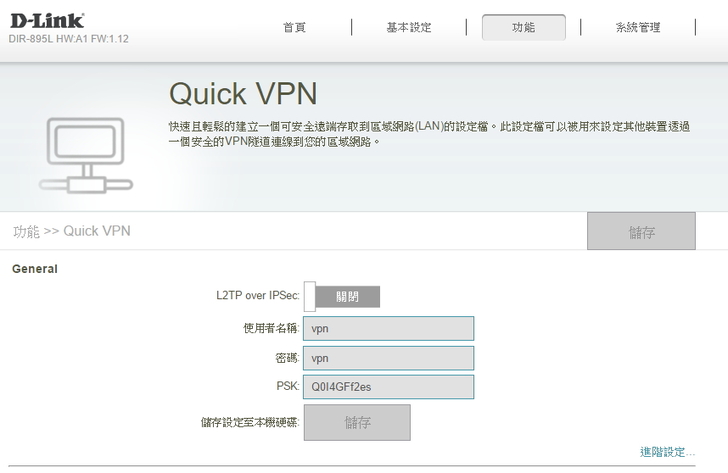Viewport: 728px width, 473px height.
Task: Click the General section header
Action: 35,269
